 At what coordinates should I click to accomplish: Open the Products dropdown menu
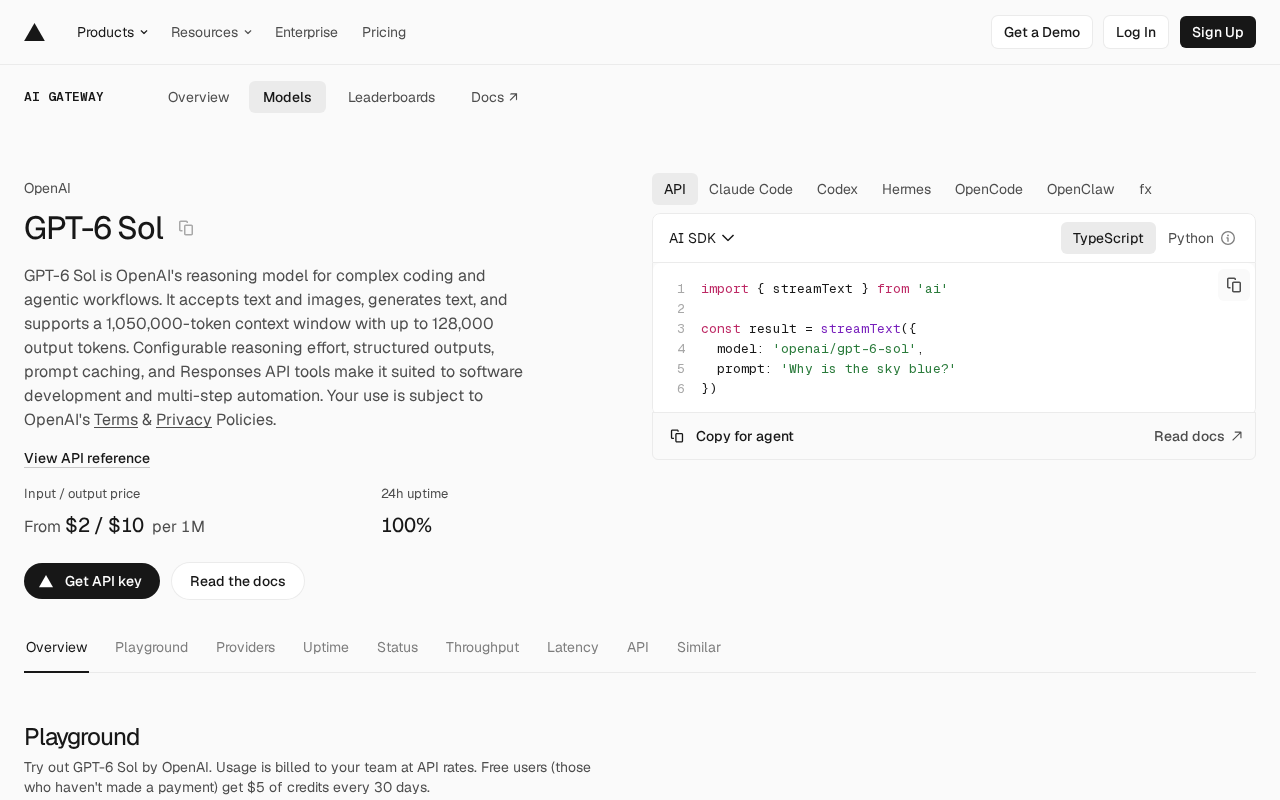112,32
